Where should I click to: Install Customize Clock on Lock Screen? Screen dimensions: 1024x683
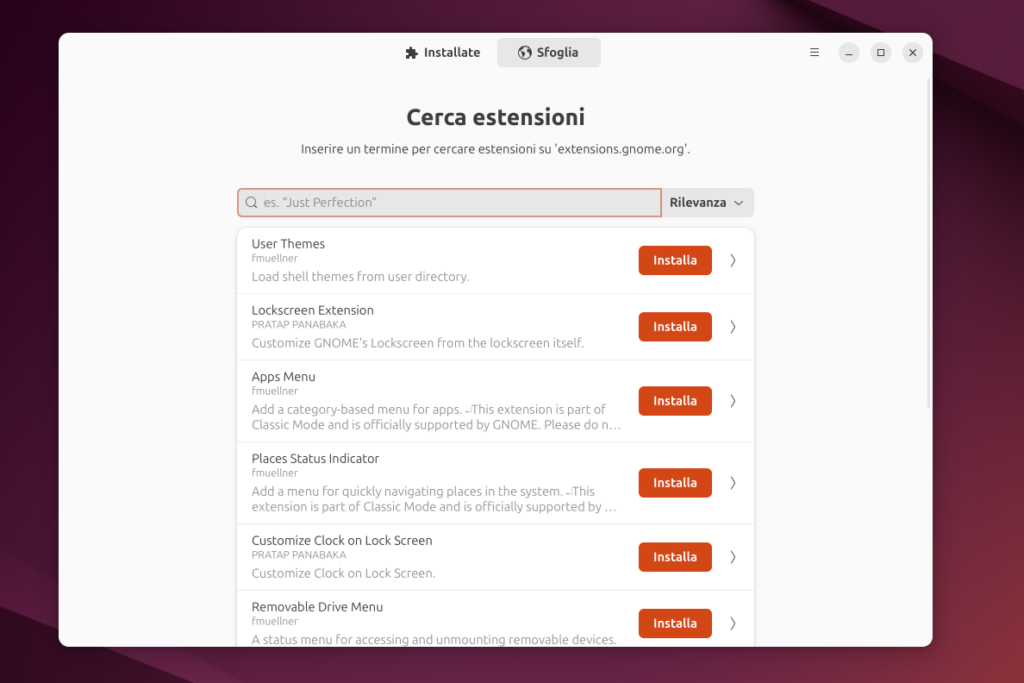coord(674,557)
